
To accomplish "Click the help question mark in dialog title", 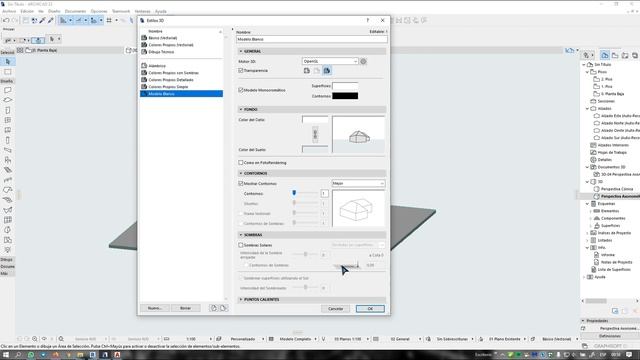I will 368,20.
